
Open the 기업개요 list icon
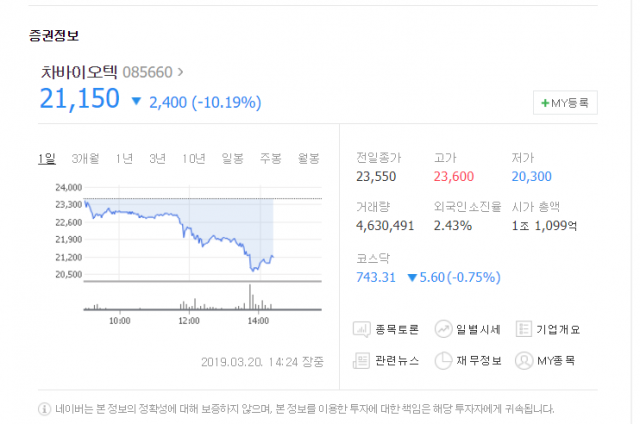[x=524, y=329]
